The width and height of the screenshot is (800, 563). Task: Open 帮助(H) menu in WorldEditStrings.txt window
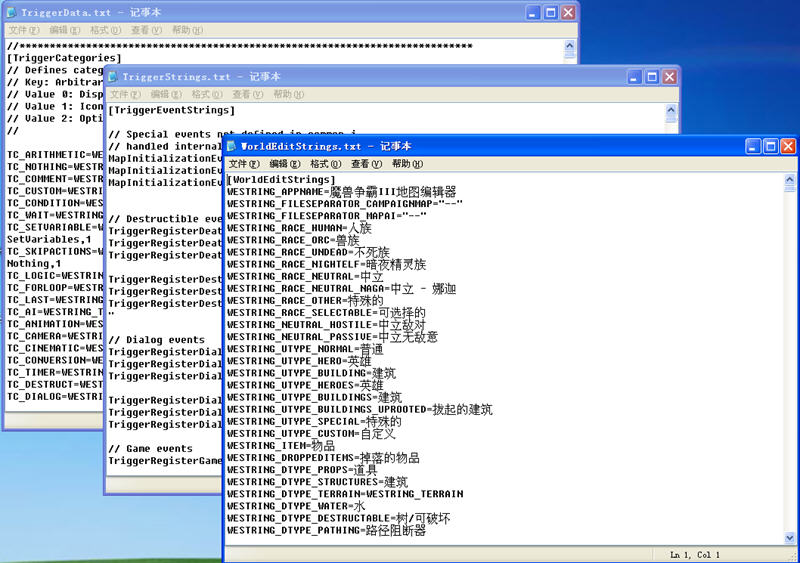[407, 164]
